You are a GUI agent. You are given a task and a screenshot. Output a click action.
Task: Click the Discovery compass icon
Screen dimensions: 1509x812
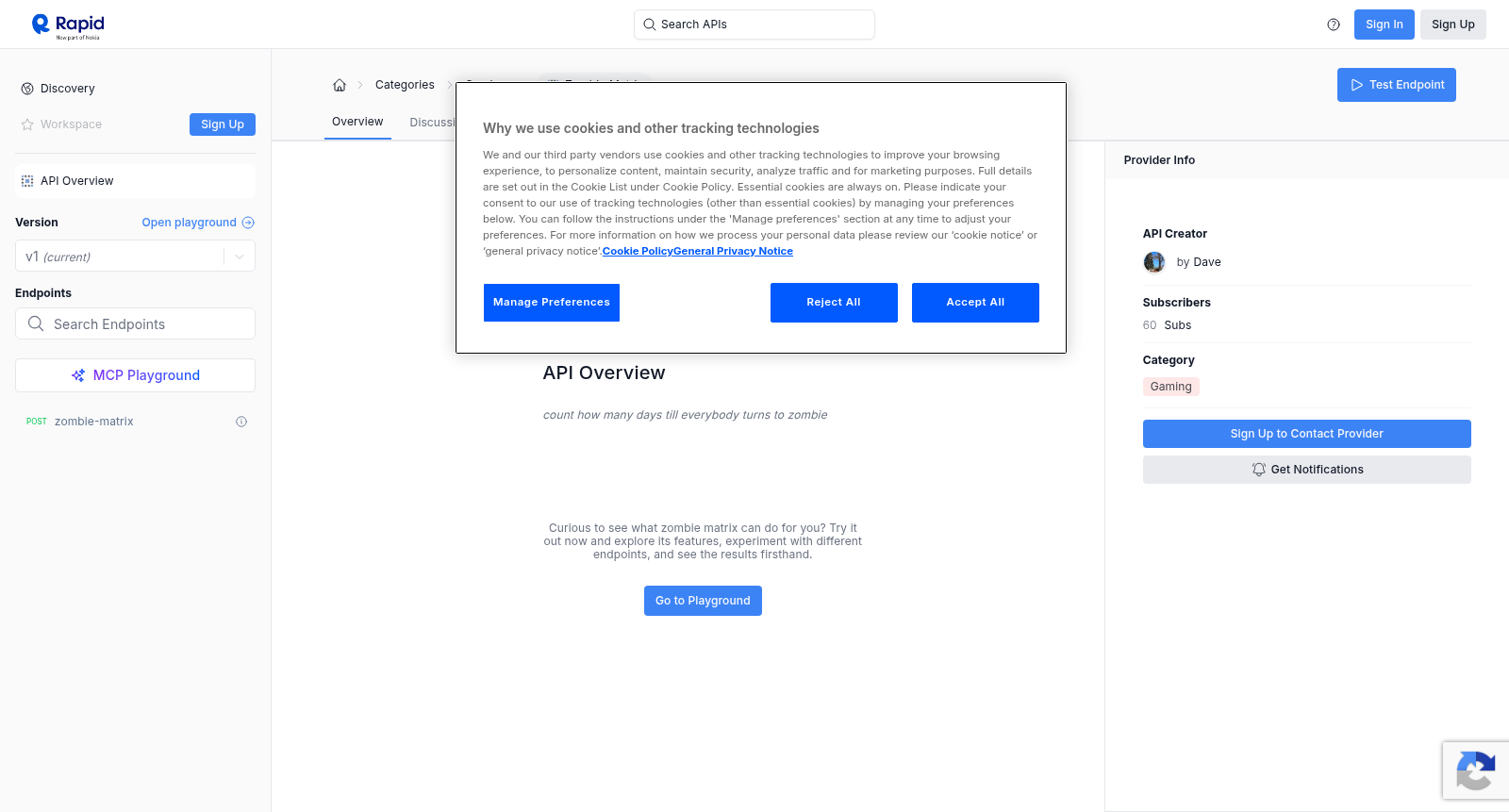coord(27,89)
